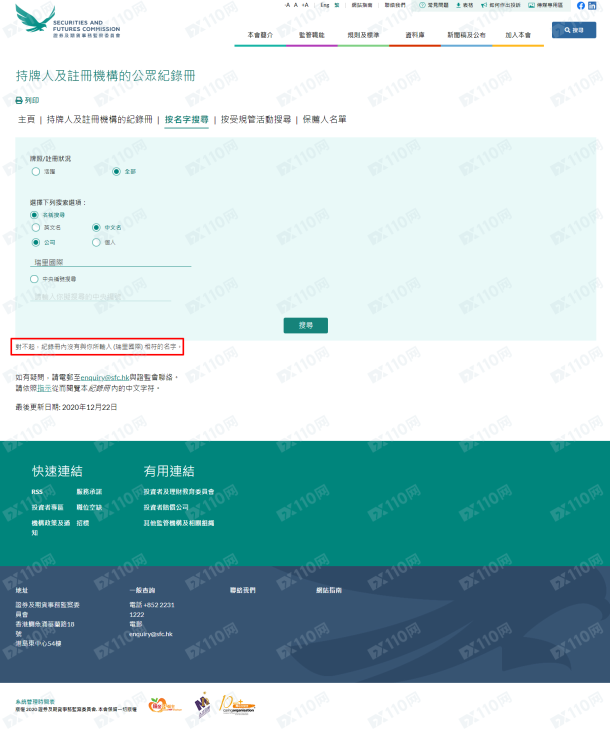Open 新聞稿及公布 navigation menu

466,35
